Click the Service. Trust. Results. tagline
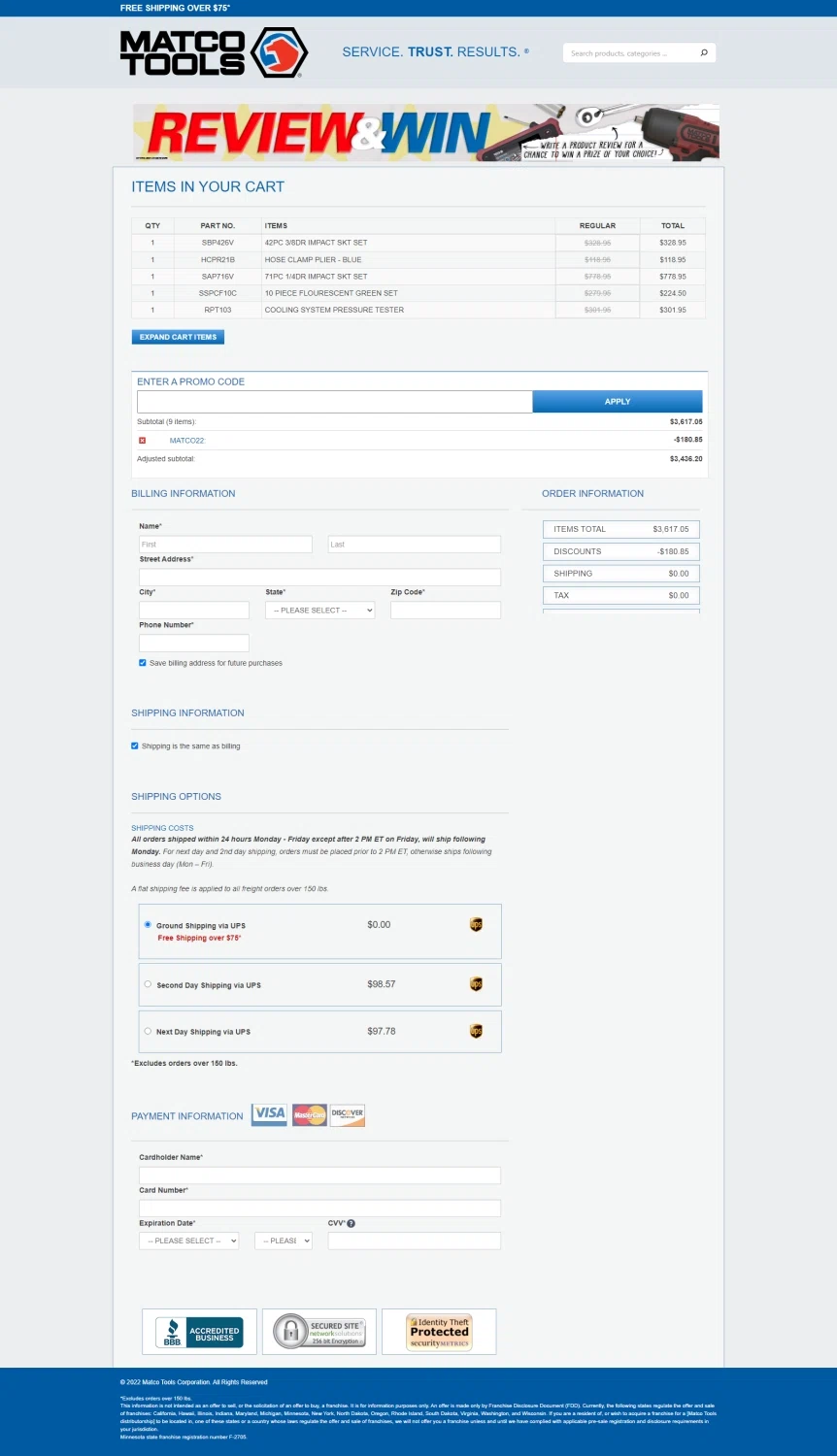Viewport: 837px width, 1456px height. coord(435,52)
